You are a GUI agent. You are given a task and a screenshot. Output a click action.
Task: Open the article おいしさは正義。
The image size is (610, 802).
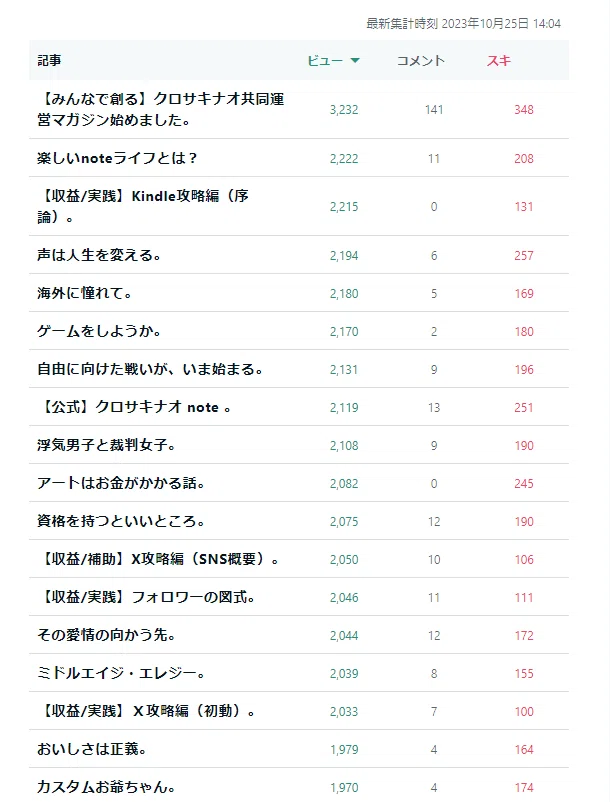92,749
